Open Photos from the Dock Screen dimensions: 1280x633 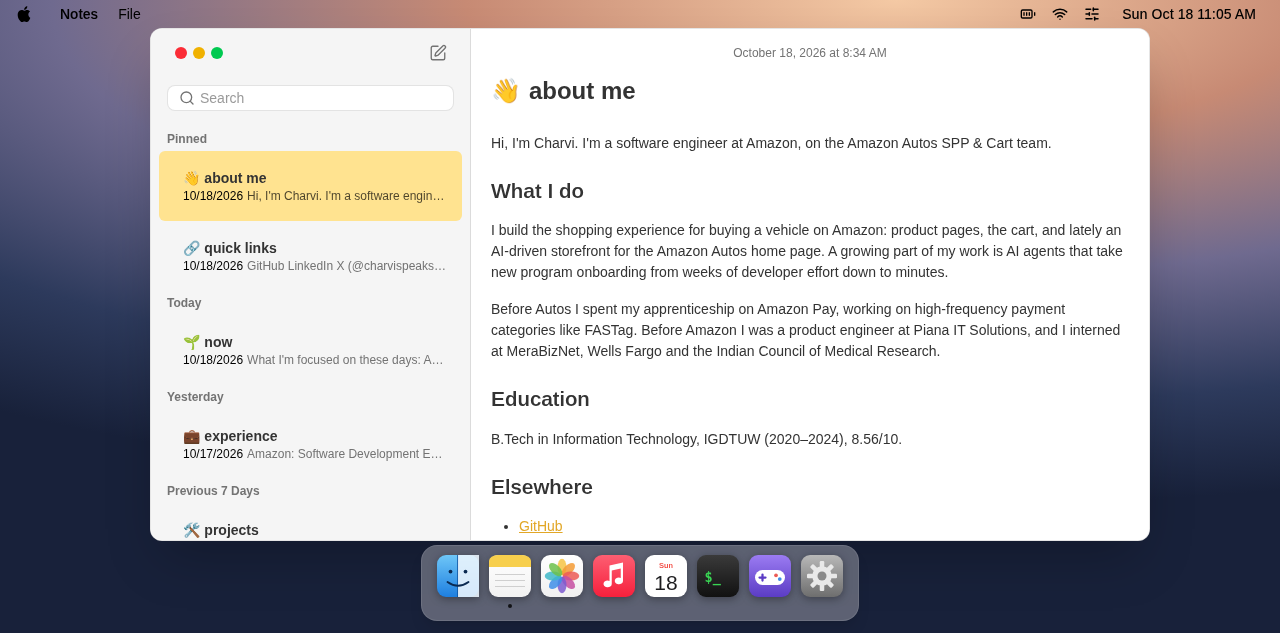[x=562, y=576]
